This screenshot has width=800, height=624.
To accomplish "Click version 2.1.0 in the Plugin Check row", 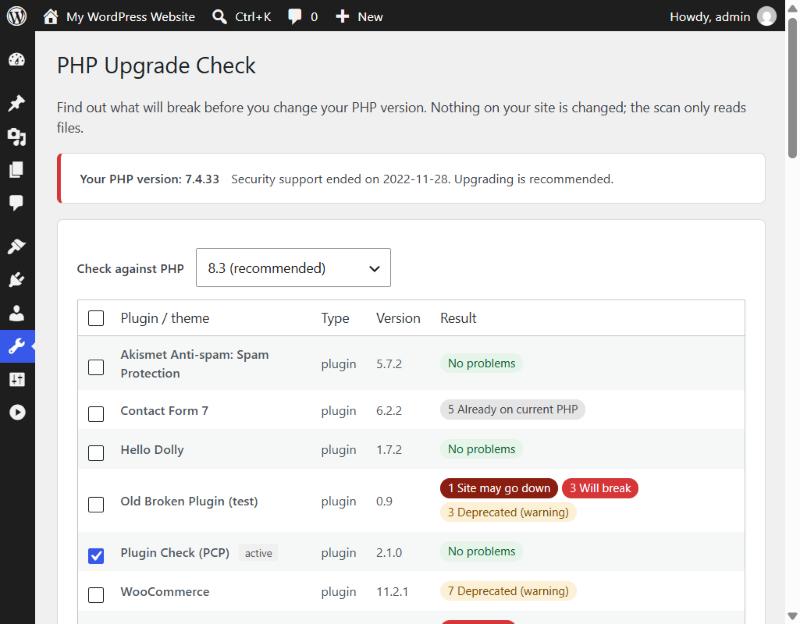I will pyautogui.click(x=389, y=553).
